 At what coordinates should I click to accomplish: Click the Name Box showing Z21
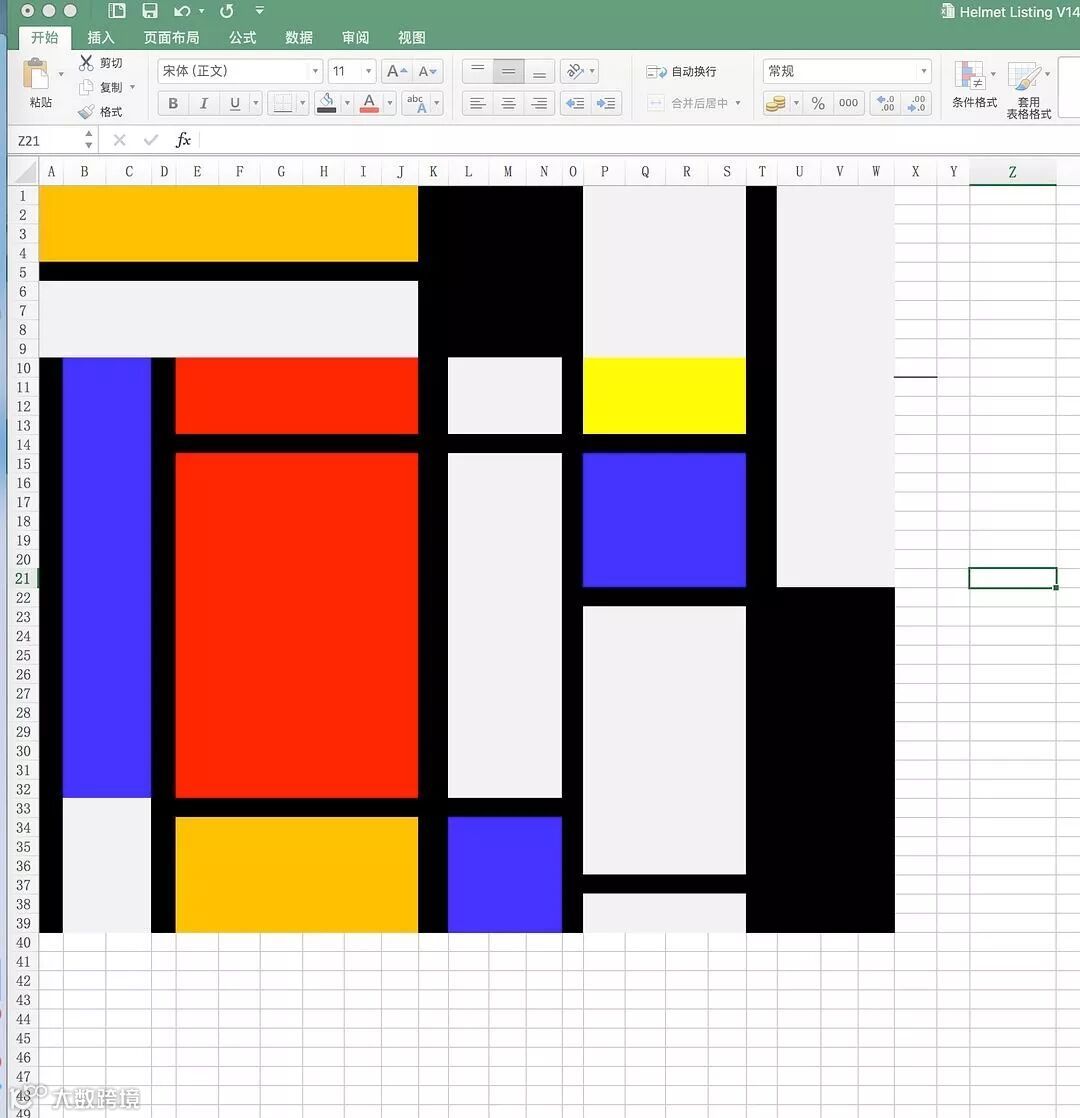click(50, 140)
